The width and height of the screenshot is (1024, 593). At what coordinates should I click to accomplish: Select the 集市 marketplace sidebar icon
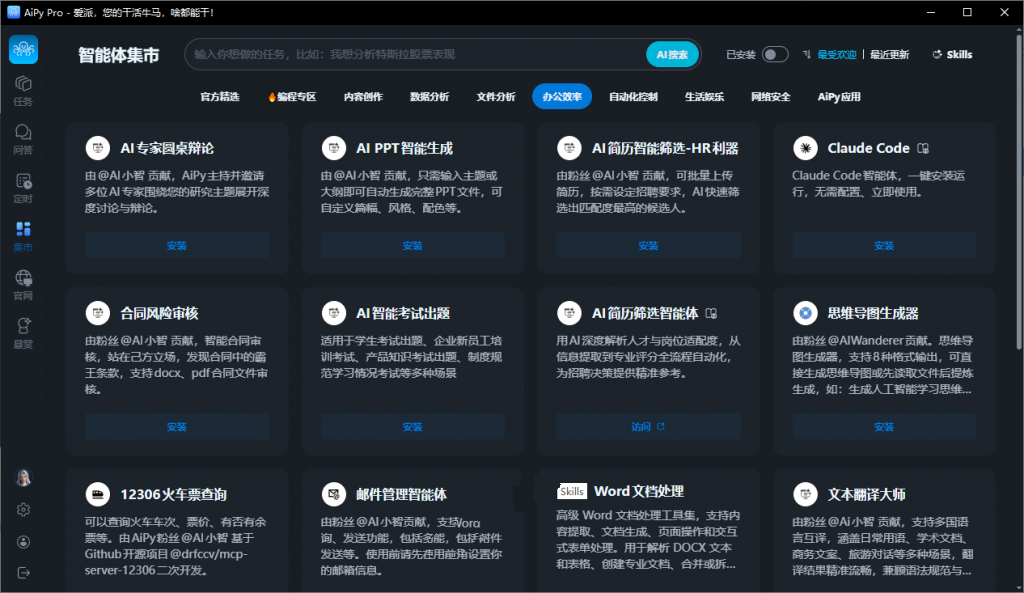pyautogui.click(x=24, y=236)
